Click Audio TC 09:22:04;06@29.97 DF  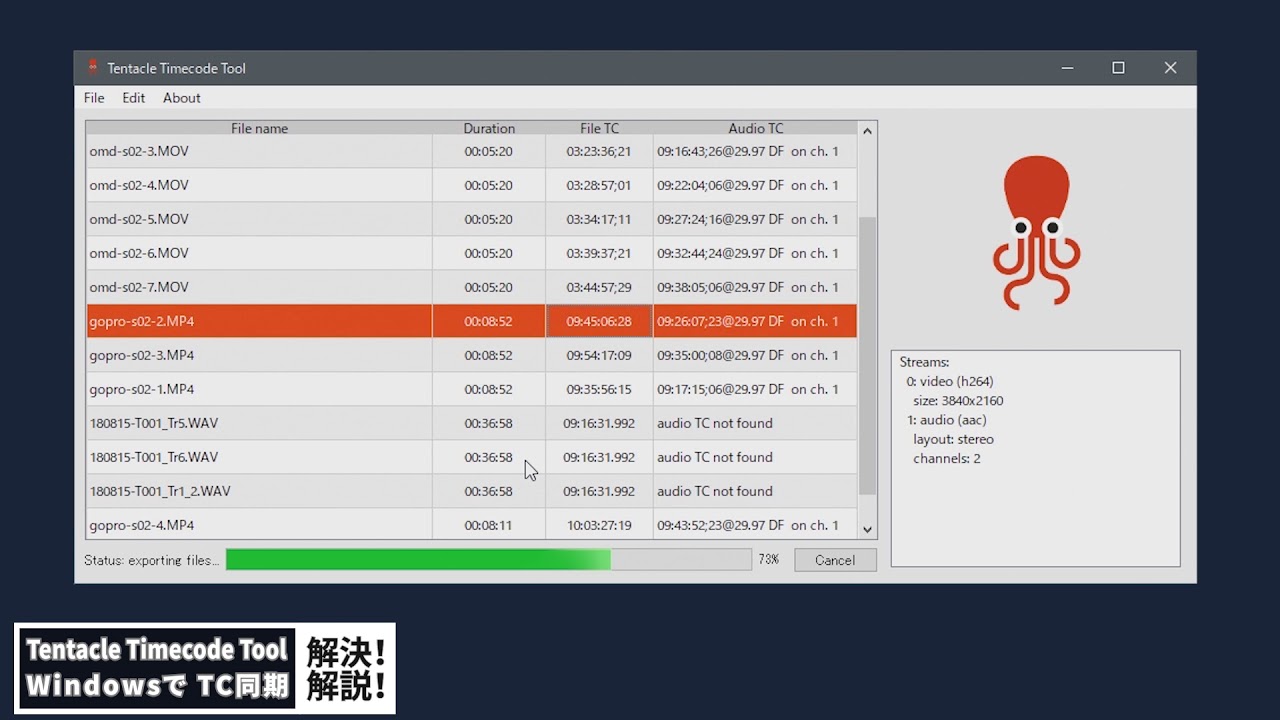pyautogui.click(x=721, y=185)
